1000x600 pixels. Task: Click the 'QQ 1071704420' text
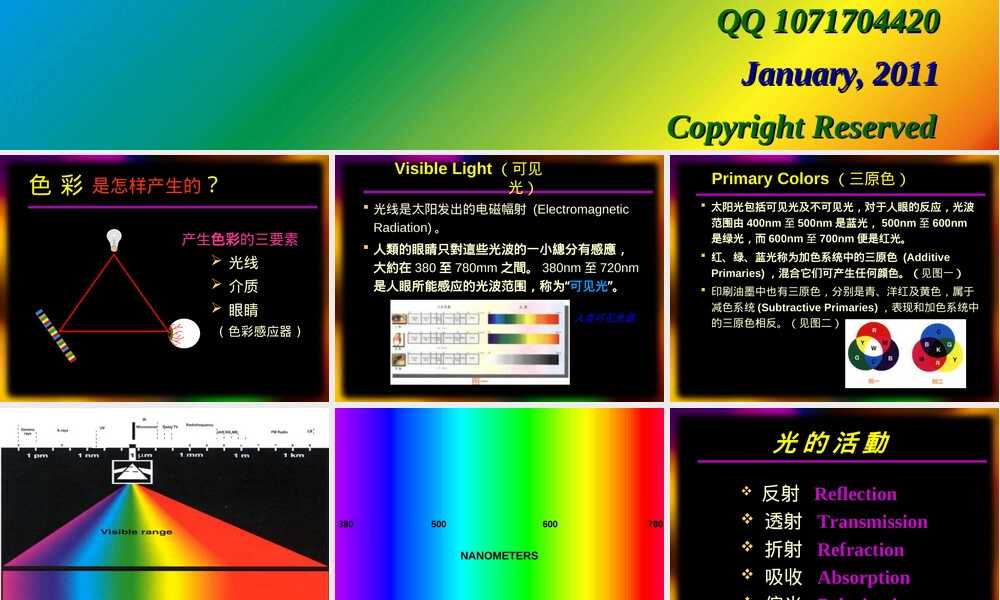[828, 22]
